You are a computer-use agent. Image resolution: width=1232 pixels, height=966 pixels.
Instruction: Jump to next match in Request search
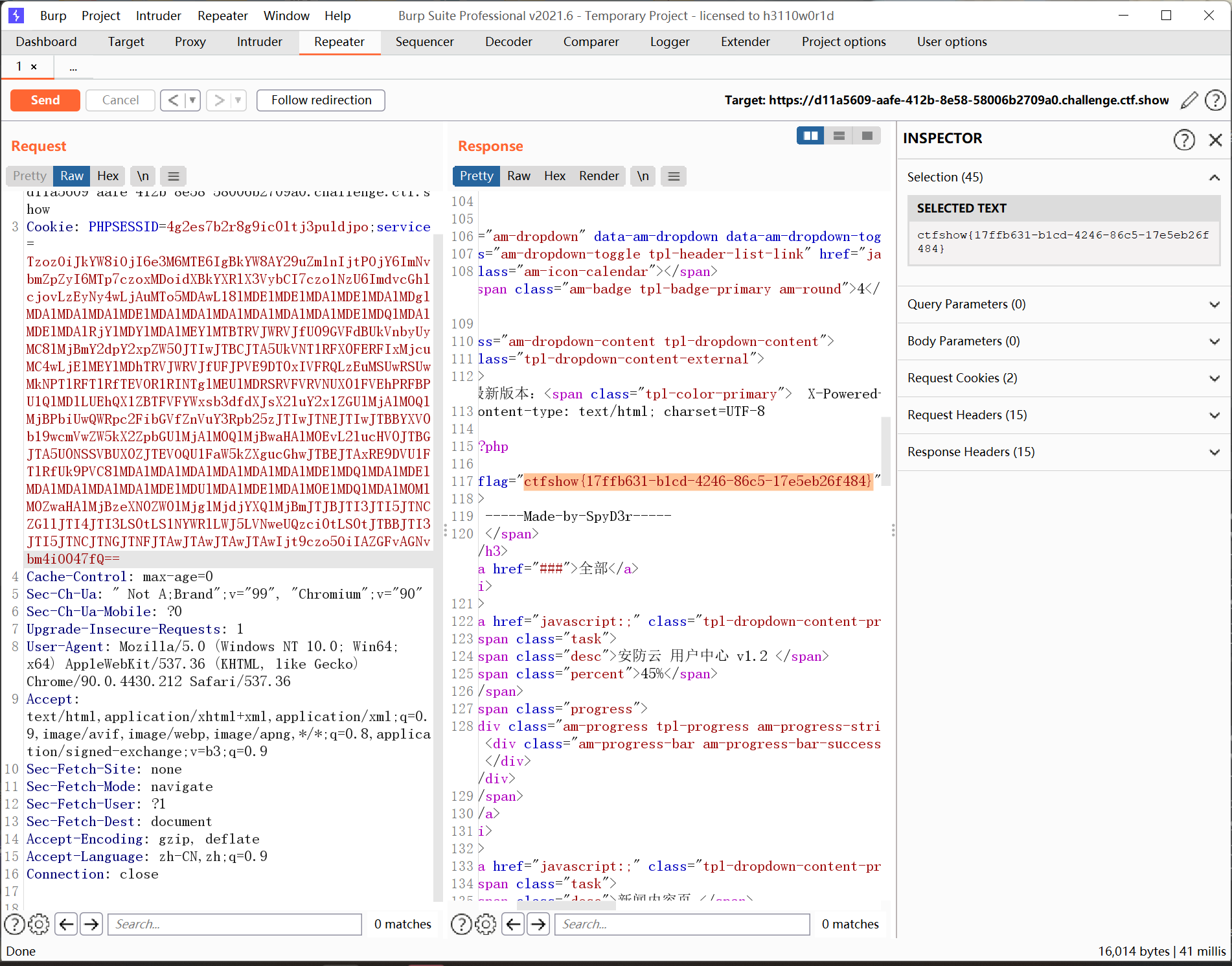pyautogui.click(x=91, y=924)
